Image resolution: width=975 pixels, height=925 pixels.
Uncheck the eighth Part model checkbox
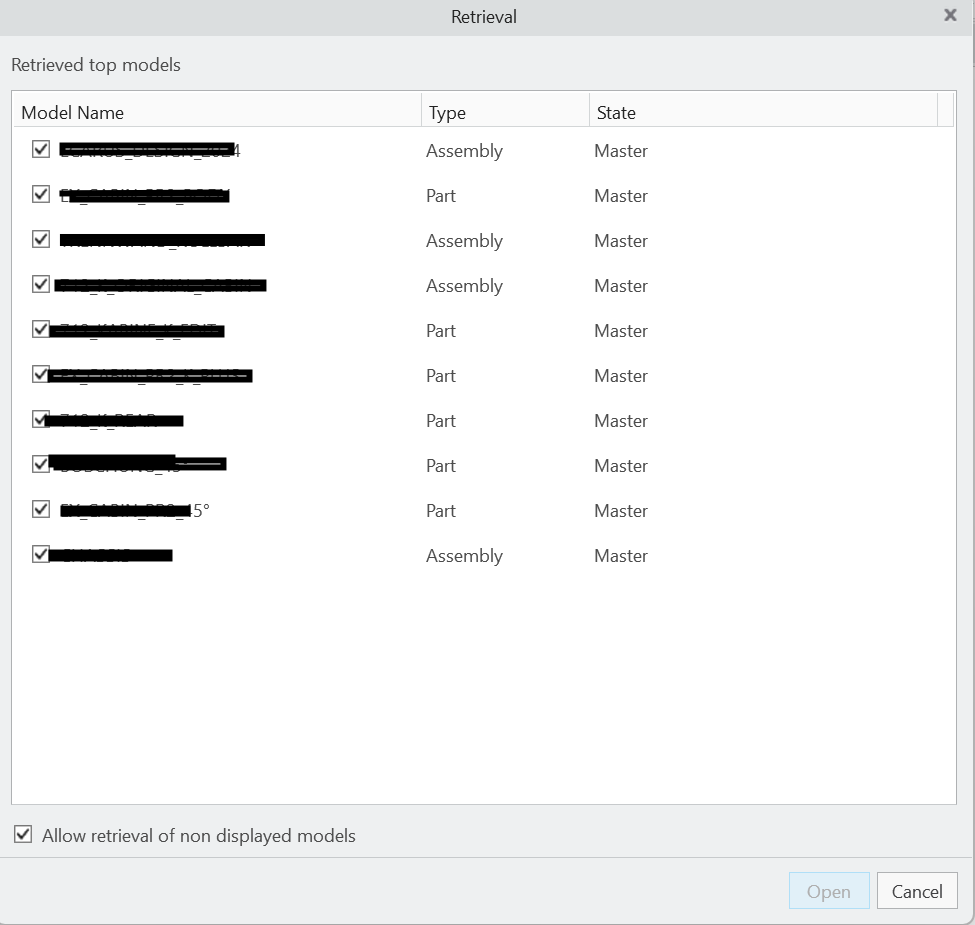pyautogui.click(x=40, y=463)
